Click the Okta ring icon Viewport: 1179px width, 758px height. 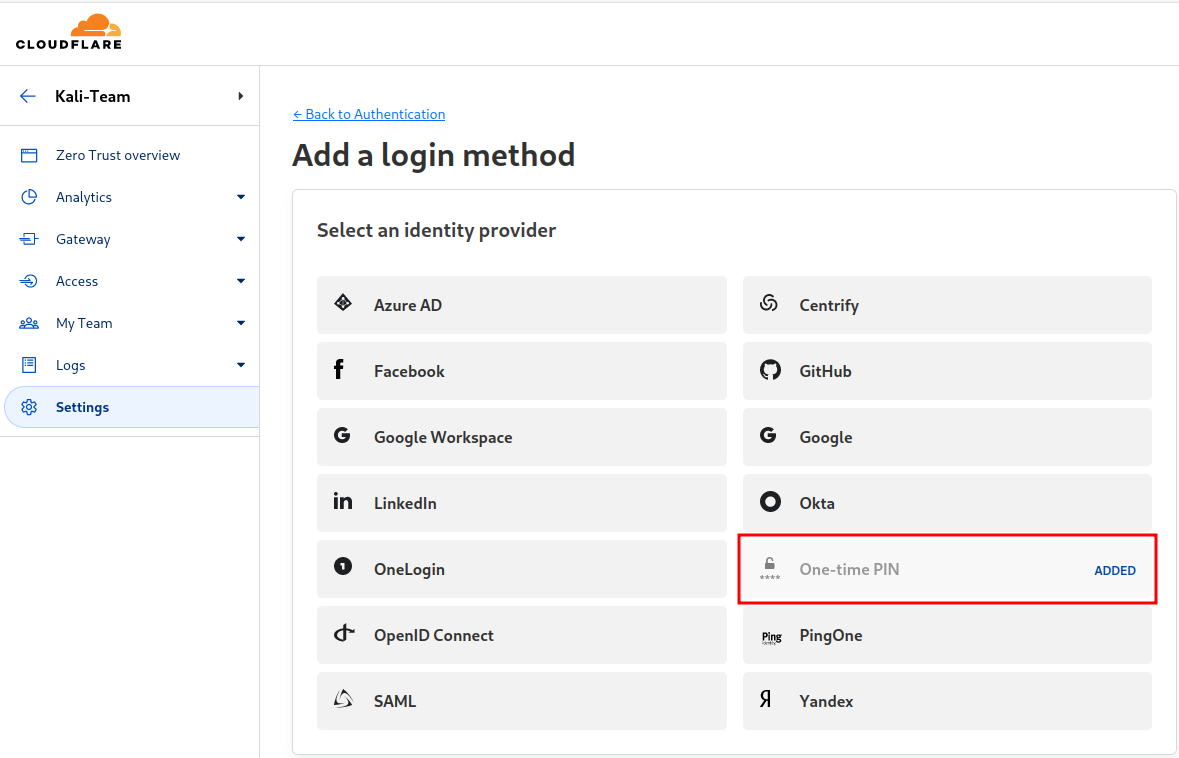pos(770,502)
